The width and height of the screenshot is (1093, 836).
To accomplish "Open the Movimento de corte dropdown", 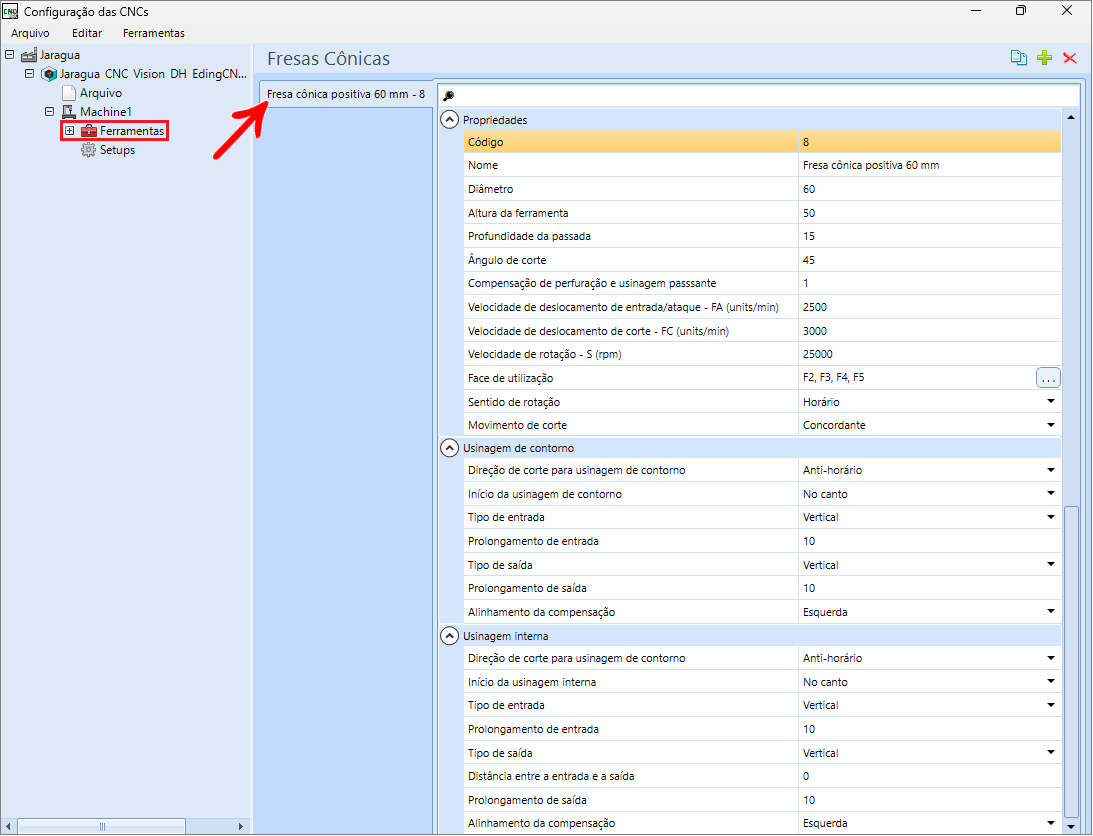I will 1051,426.
